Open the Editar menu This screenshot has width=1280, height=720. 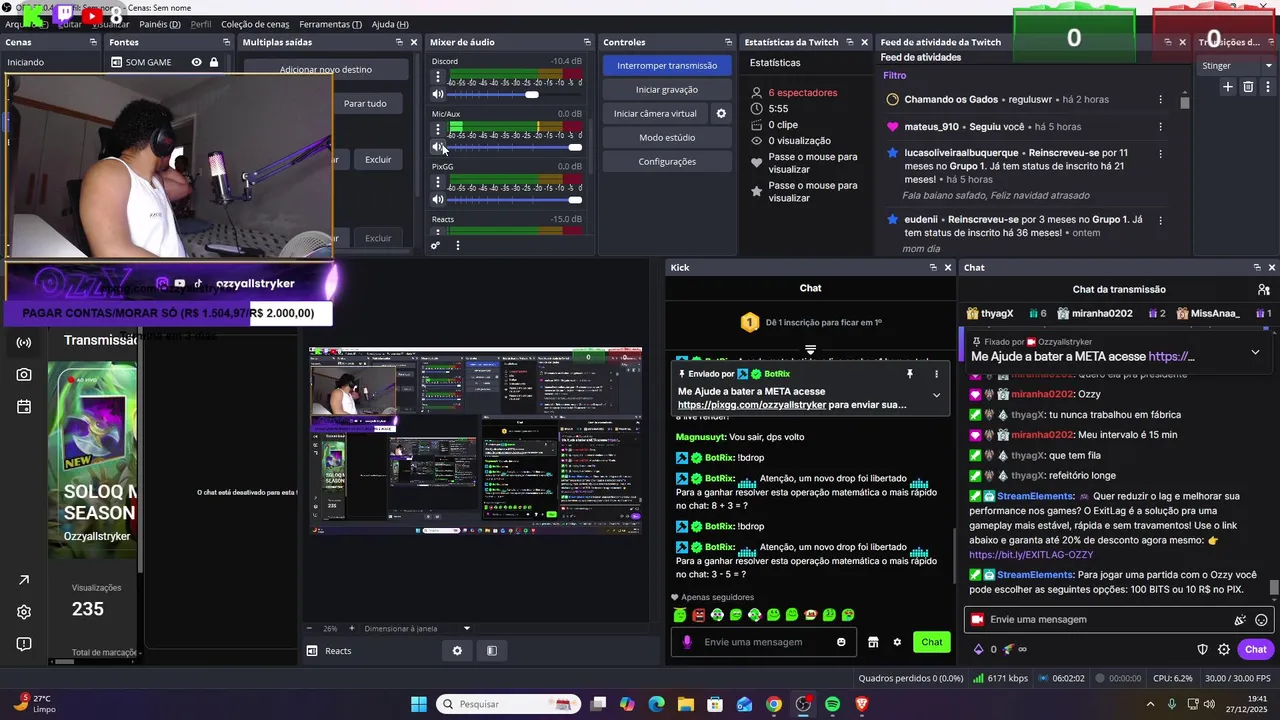[70, 24]
